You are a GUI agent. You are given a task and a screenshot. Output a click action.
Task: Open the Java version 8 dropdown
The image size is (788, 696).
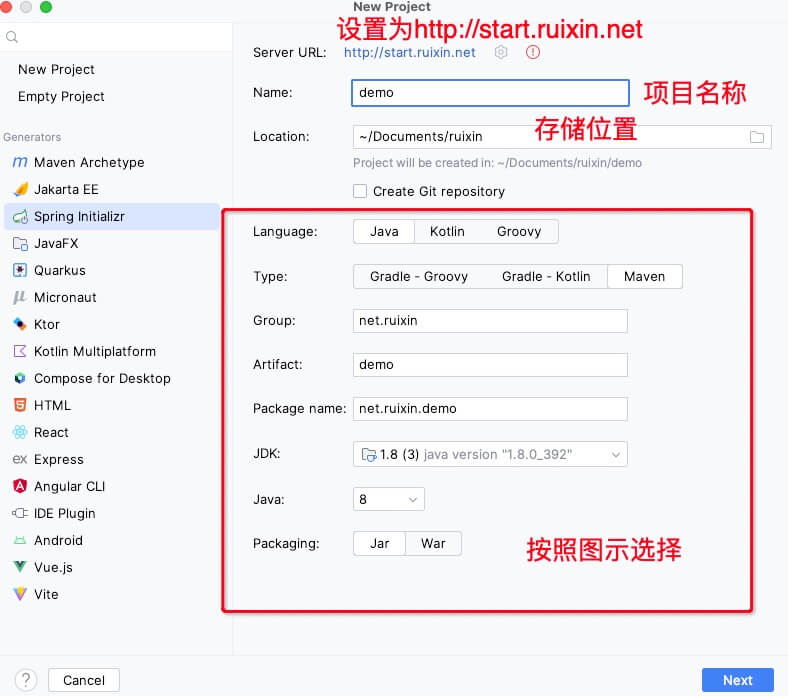[388, 500]
